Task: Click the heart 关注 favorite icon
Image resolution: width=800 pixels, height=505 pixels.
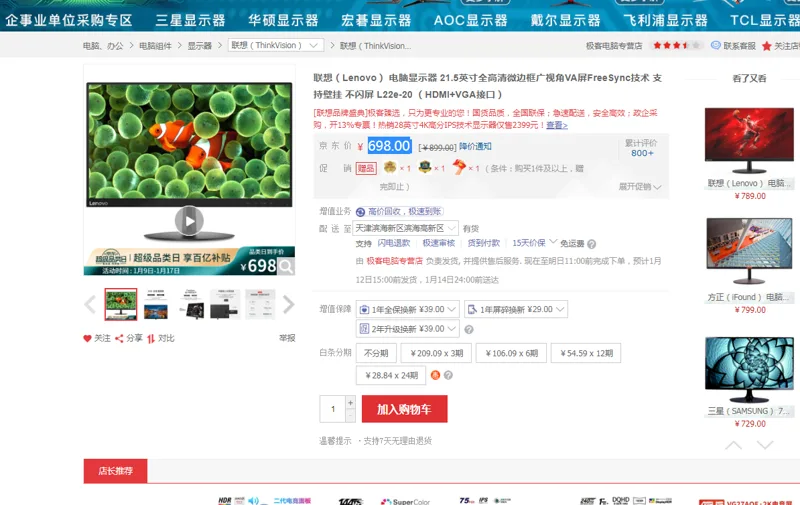Action: click(x=87, y=338)
